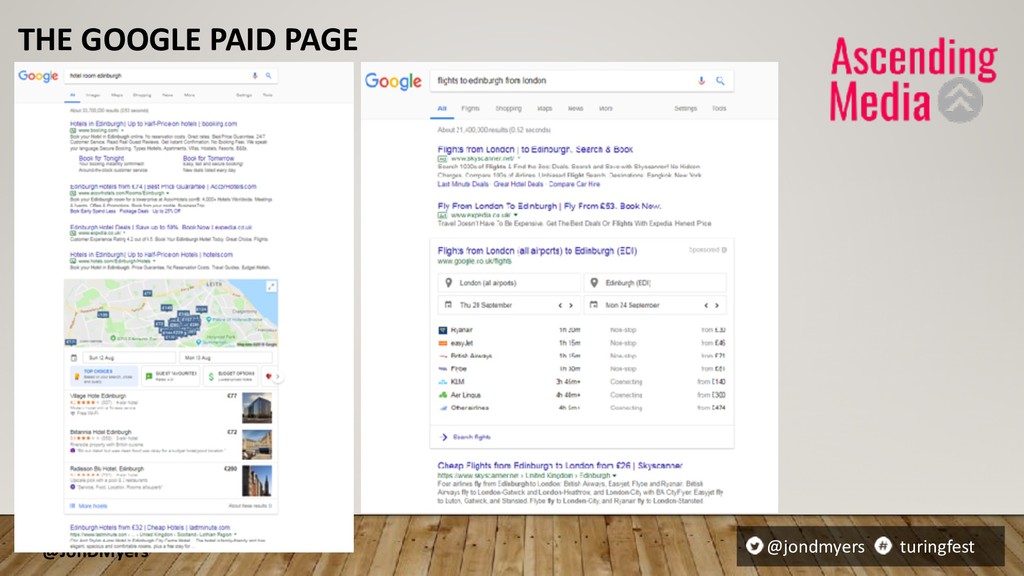This screenshot has width=1024, height=576.
Task: Click the More hotels link
Action: [93, 506]
